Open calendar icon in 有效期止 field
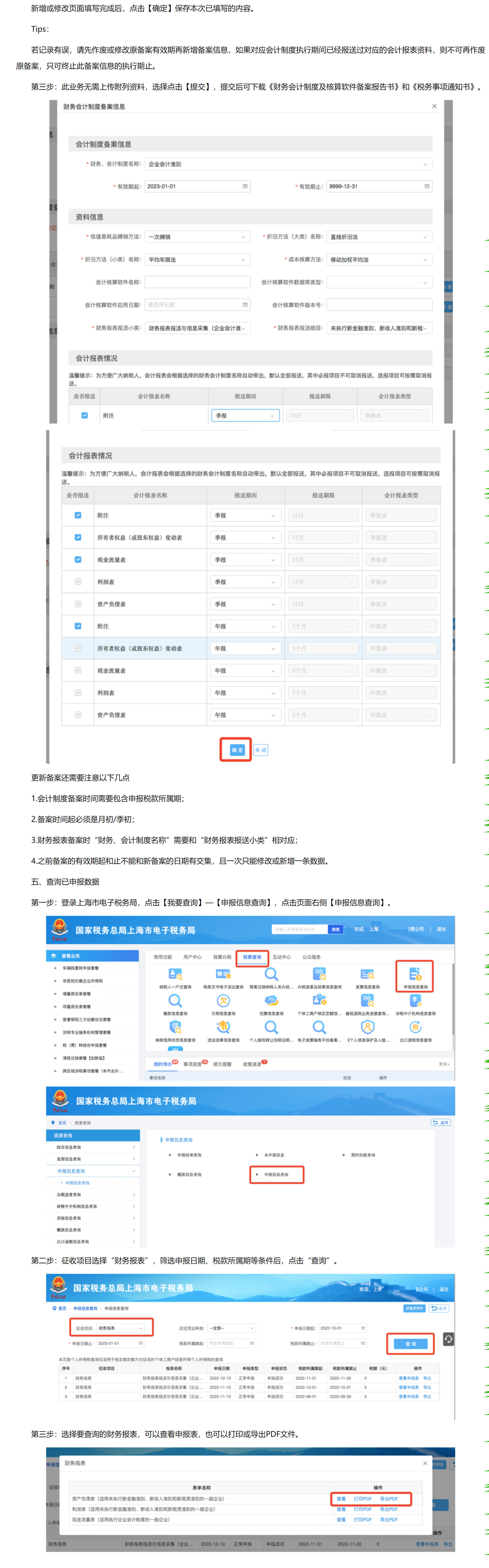Screen dimensions: 489x1568 pos(427,186)
